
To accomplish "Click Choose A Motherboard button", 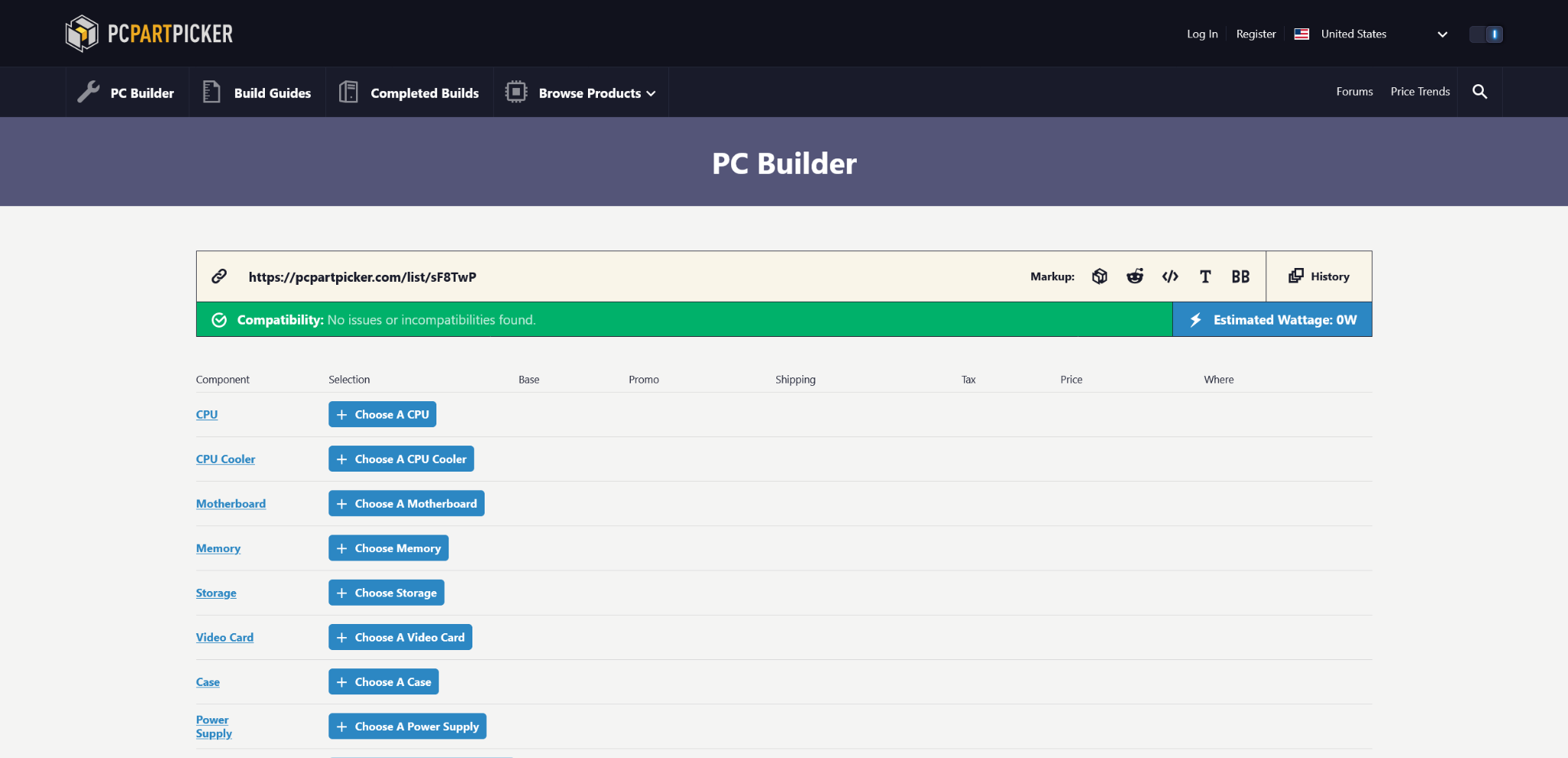I will pyautogui.click(x=407, y=503).
